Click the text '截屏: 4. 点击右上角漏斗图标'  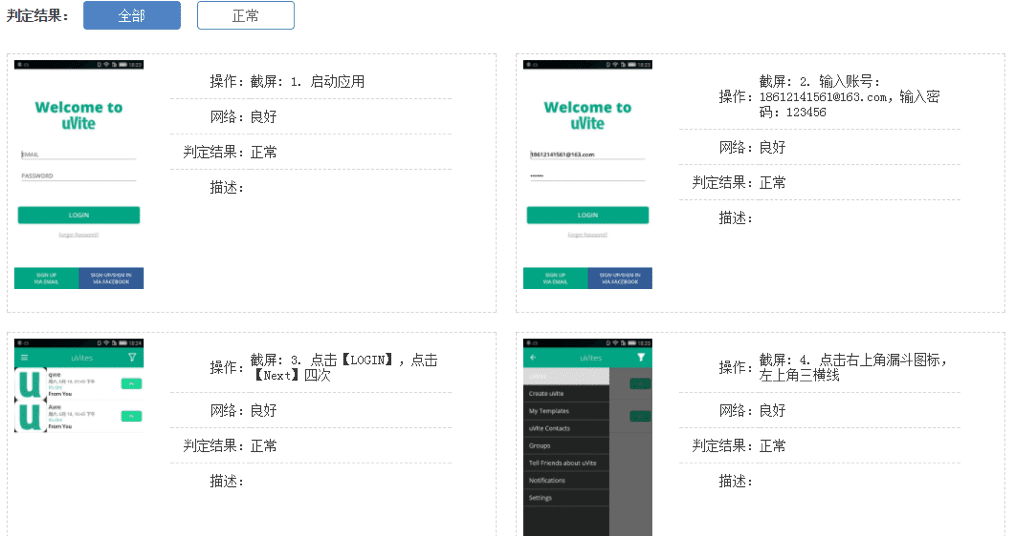(853, 367)
